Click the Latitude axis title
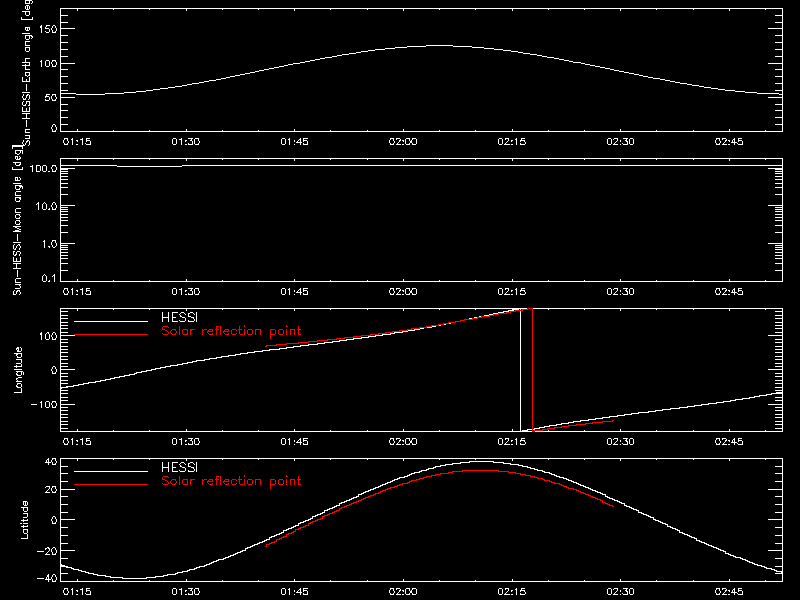Viewport: 800px width, 600px height. pyautogui.click(x=24, y=520)
